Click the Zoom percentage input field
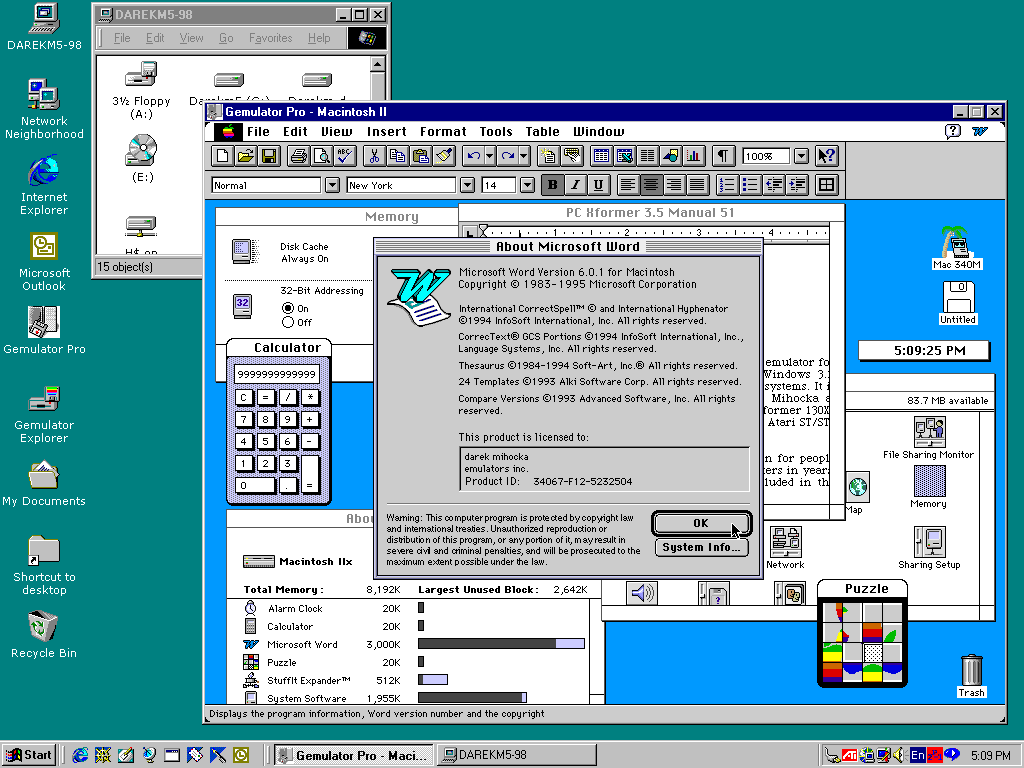The width and height of the screenshot is (1024, 768). [x=767, y=156]
